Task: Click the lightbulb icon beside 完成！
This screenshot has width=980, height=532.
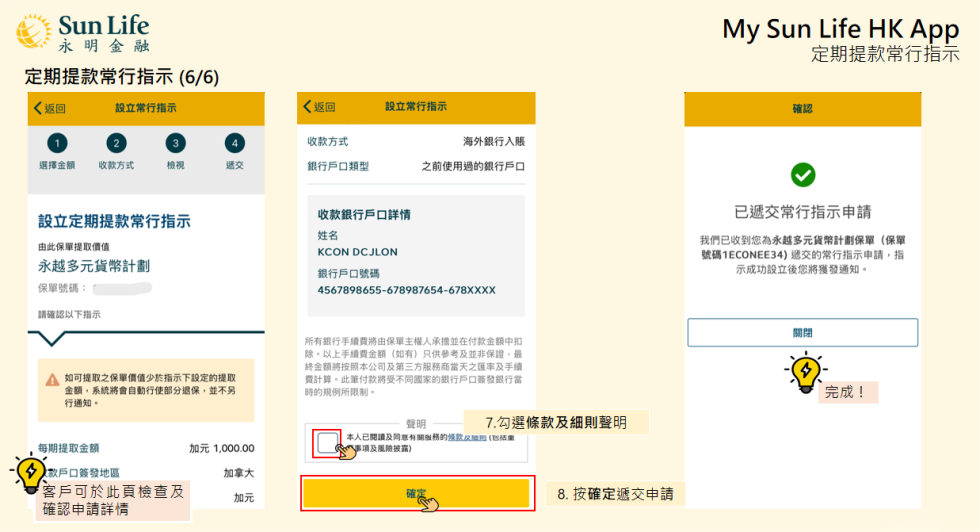Action: (804, 372)
